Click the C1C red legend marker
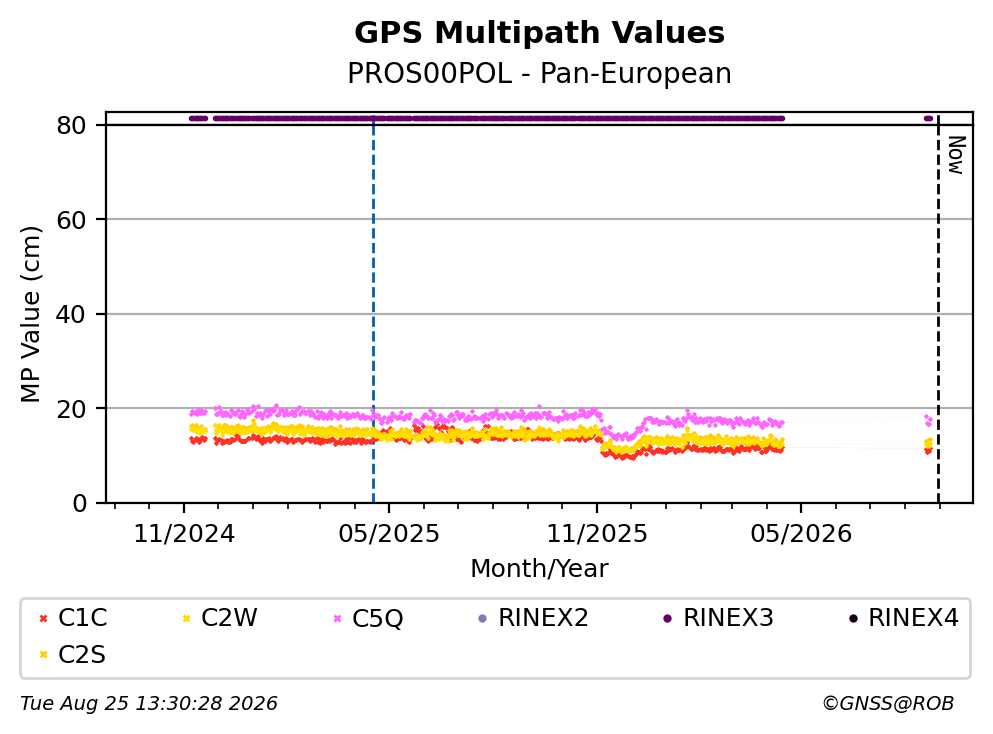The height and width of the screenshot is (734, 993). point(43,619)
